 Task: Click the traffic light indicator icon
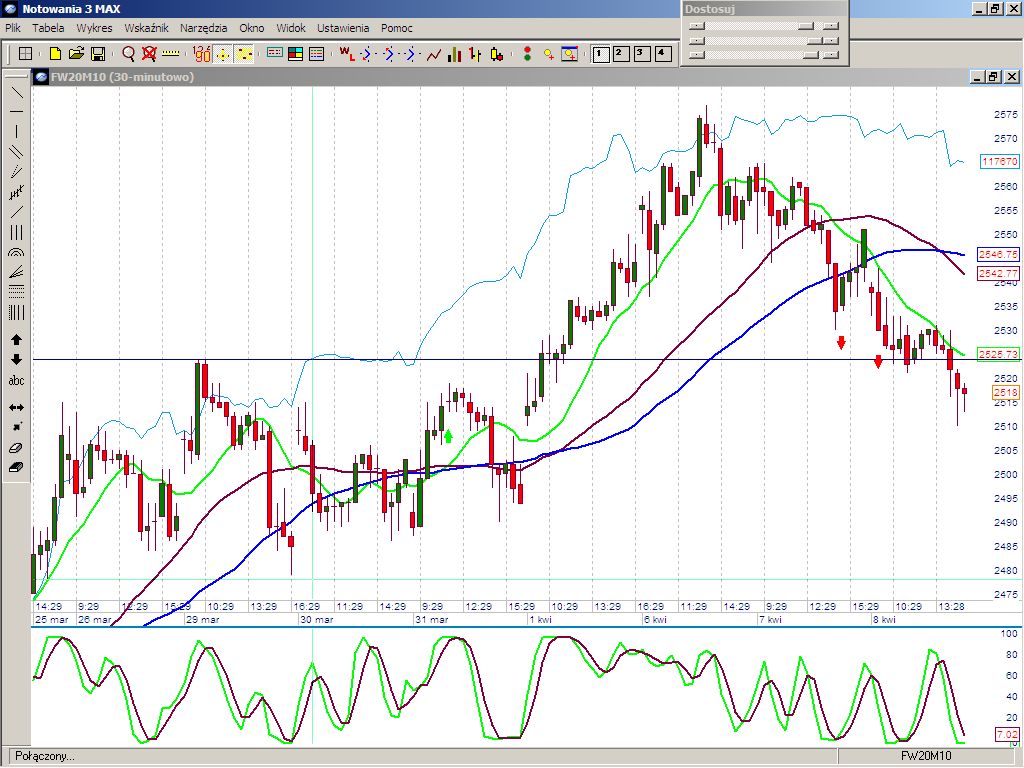(x=527, y=54)
